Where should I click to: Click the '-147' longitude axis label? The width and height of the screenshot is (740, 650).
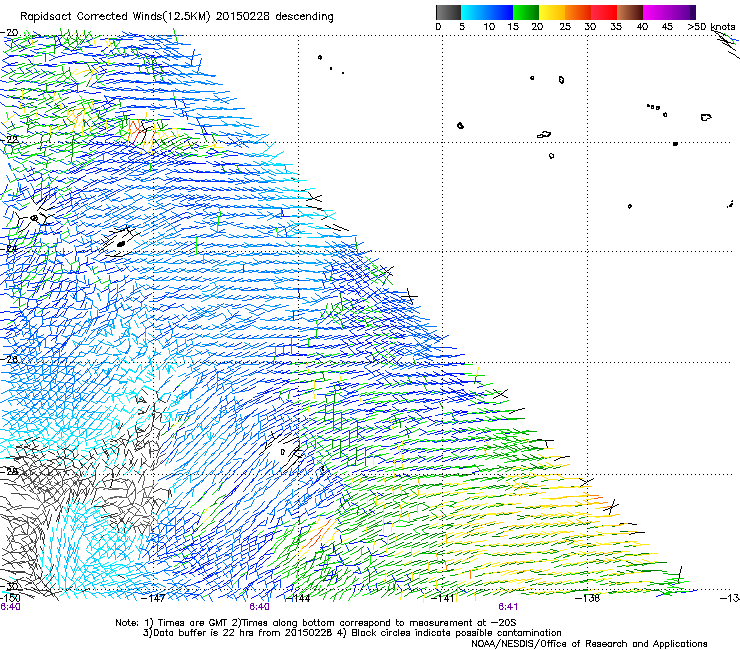[154, 598]
